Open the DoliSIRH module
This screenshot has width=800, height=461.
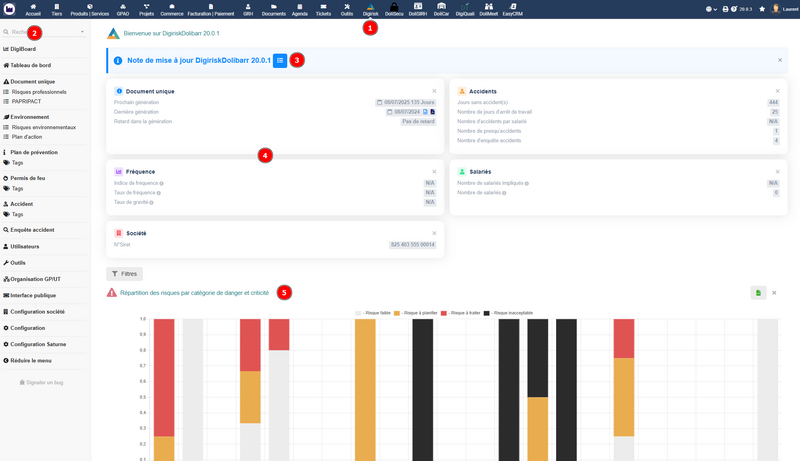418,9
